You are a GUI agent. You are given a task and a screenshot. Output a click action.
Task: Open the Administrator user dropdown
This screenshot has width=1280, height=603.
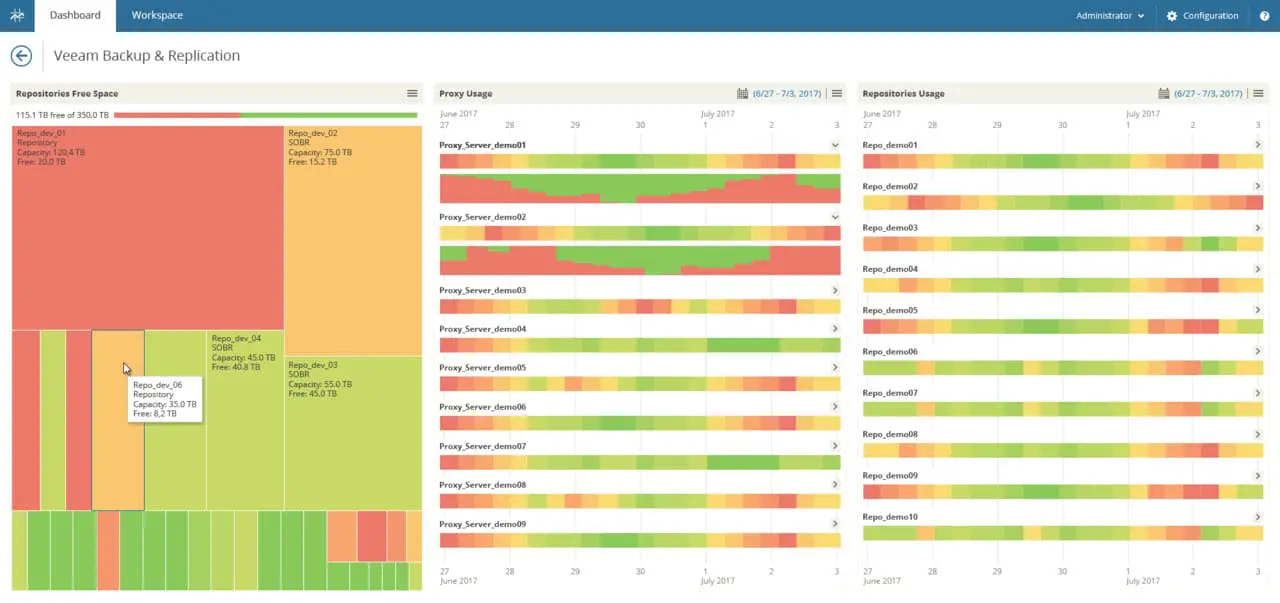click(x=1110, y=16)
